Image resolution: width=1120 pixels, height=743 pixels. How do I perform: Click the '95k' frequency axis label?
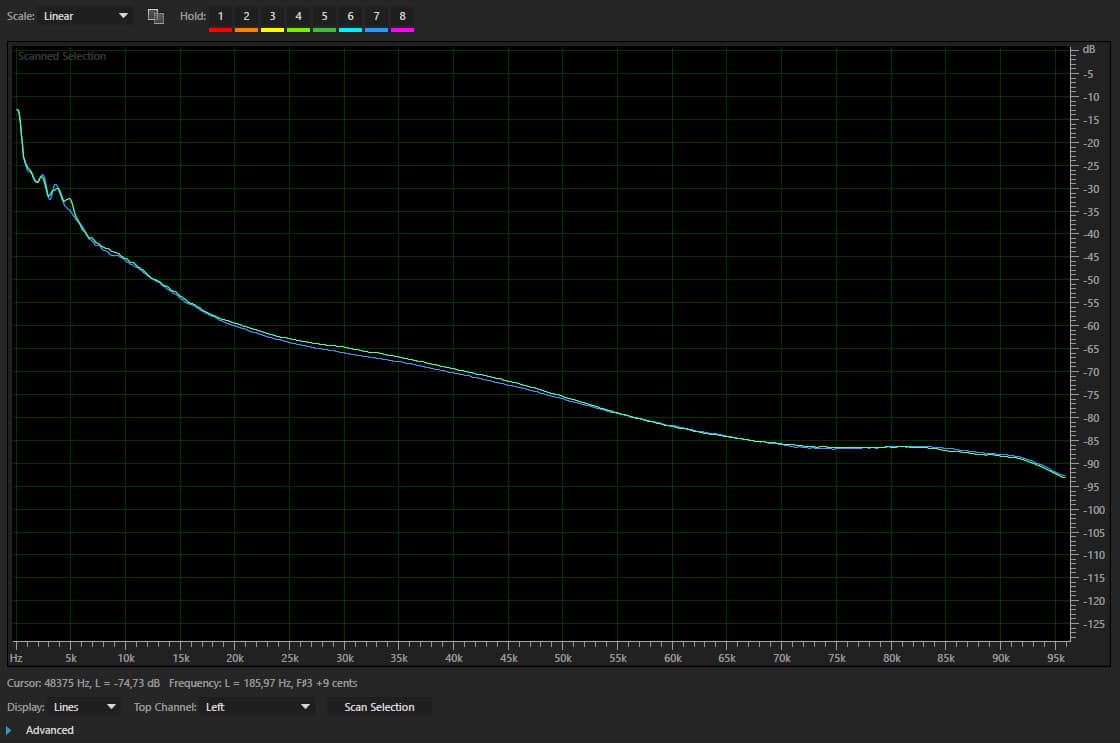(x=1055, y=658)
